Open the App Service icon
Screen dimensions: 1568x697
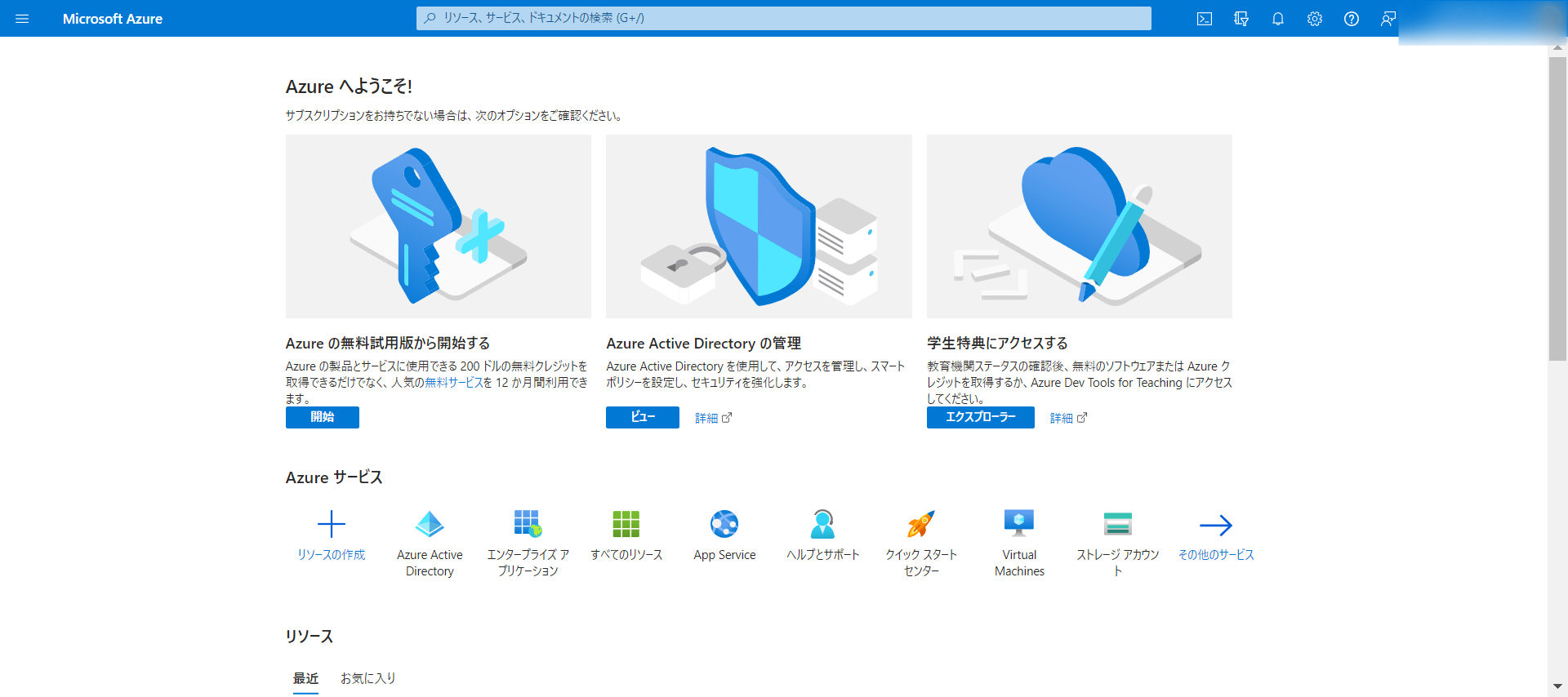pos(724,524)
